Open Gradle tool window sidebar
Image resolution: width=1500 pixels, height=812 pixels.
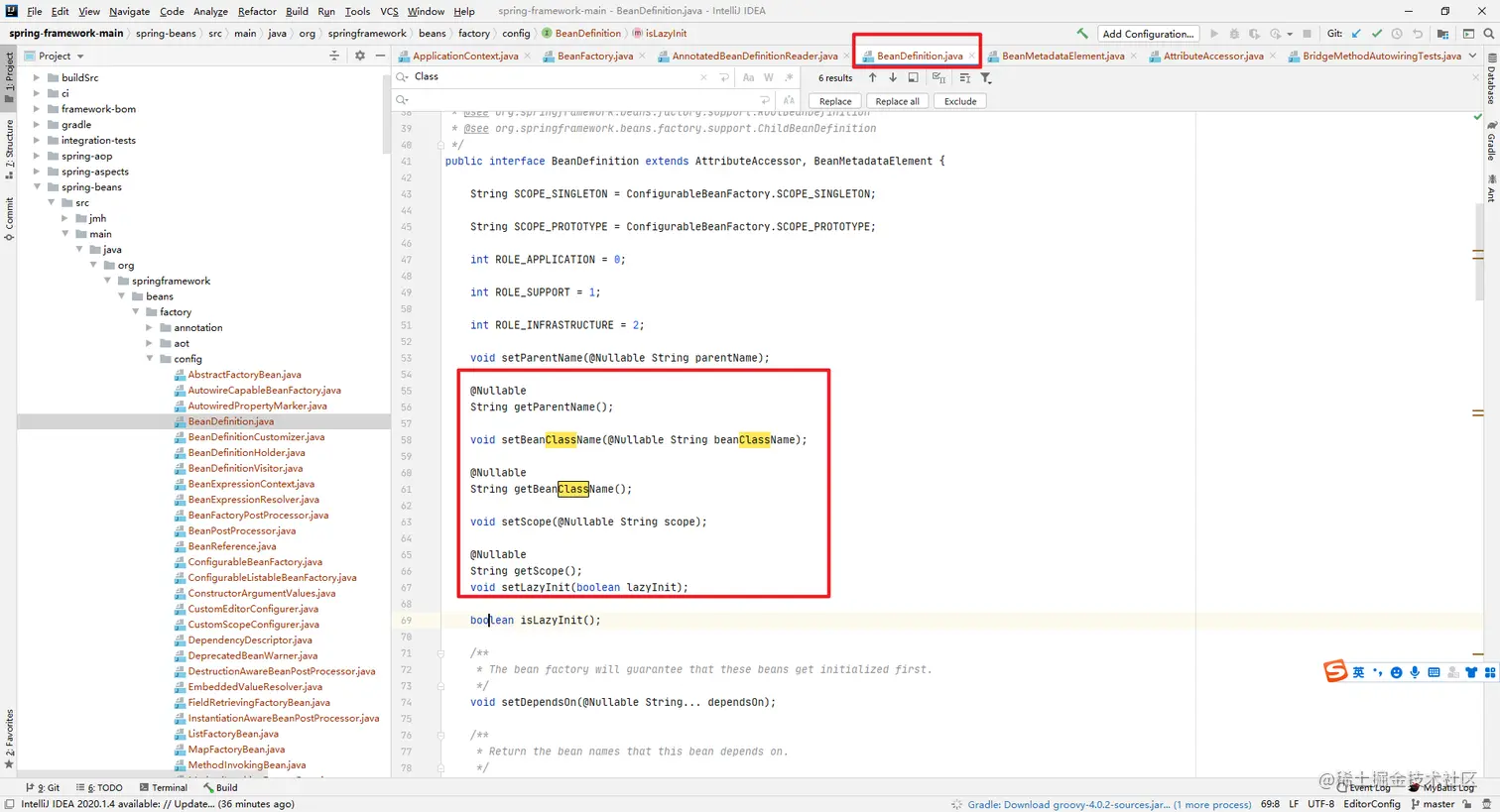(x=1491, y=141)
